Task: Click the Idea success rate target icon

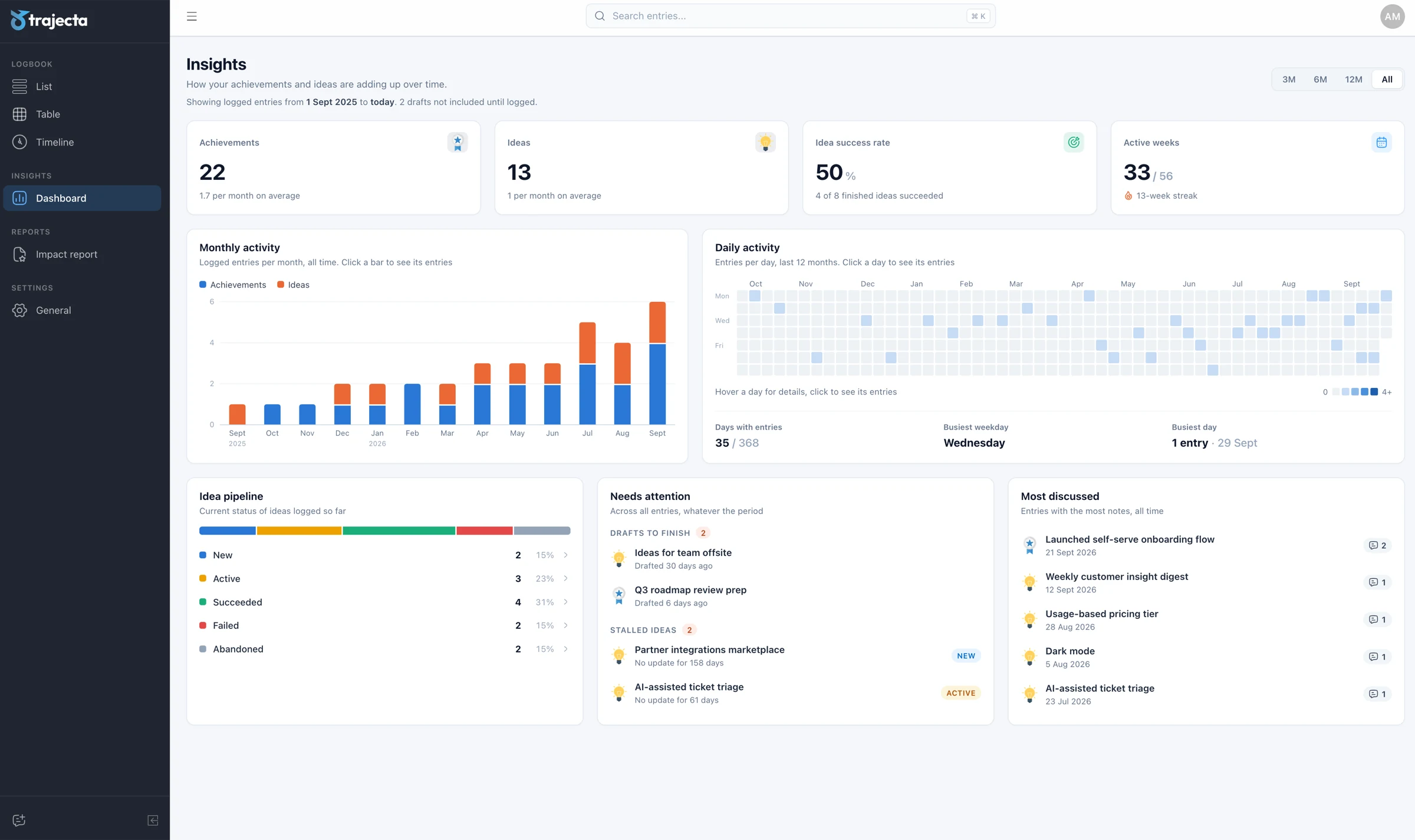Action: coord(1074,142)
